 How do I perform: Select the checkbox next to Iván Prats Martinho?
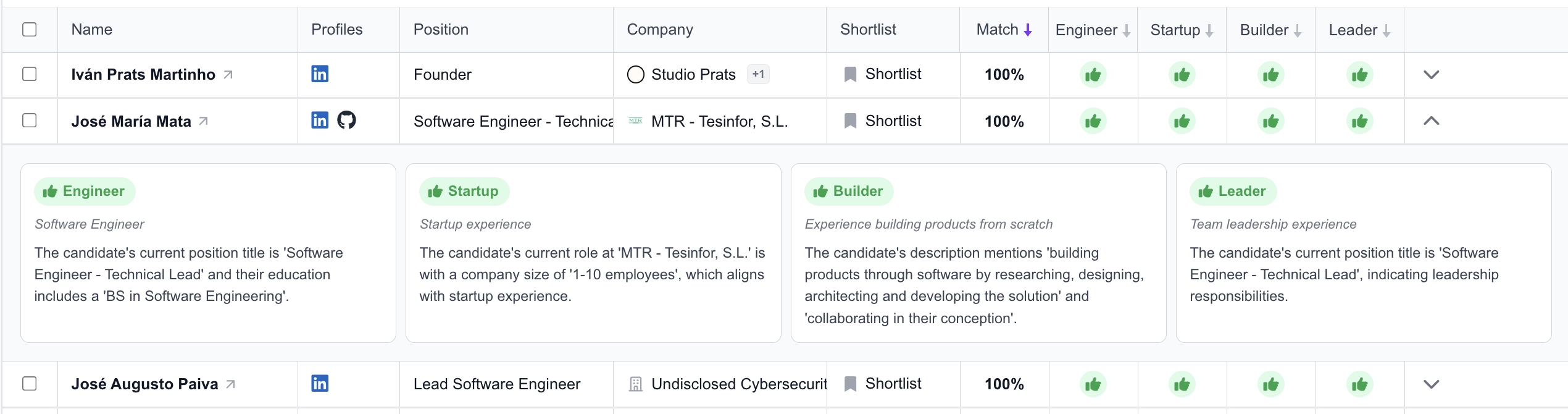(29, 74)
